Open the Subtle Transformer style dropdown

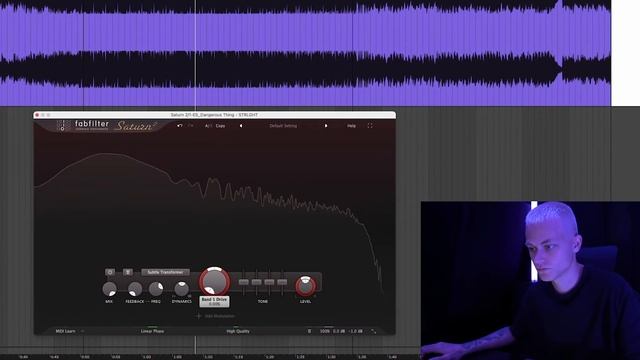tap(165, 272)
